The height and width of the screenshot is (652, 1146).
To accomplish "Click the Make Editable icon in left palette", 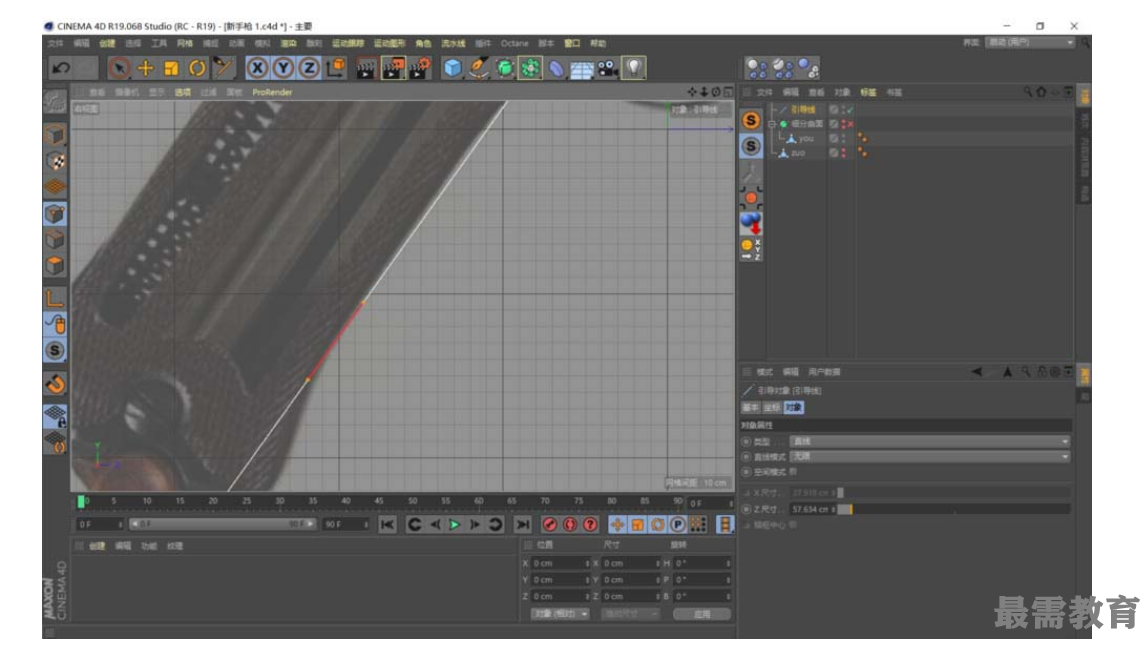I will [x=55, y=102].
